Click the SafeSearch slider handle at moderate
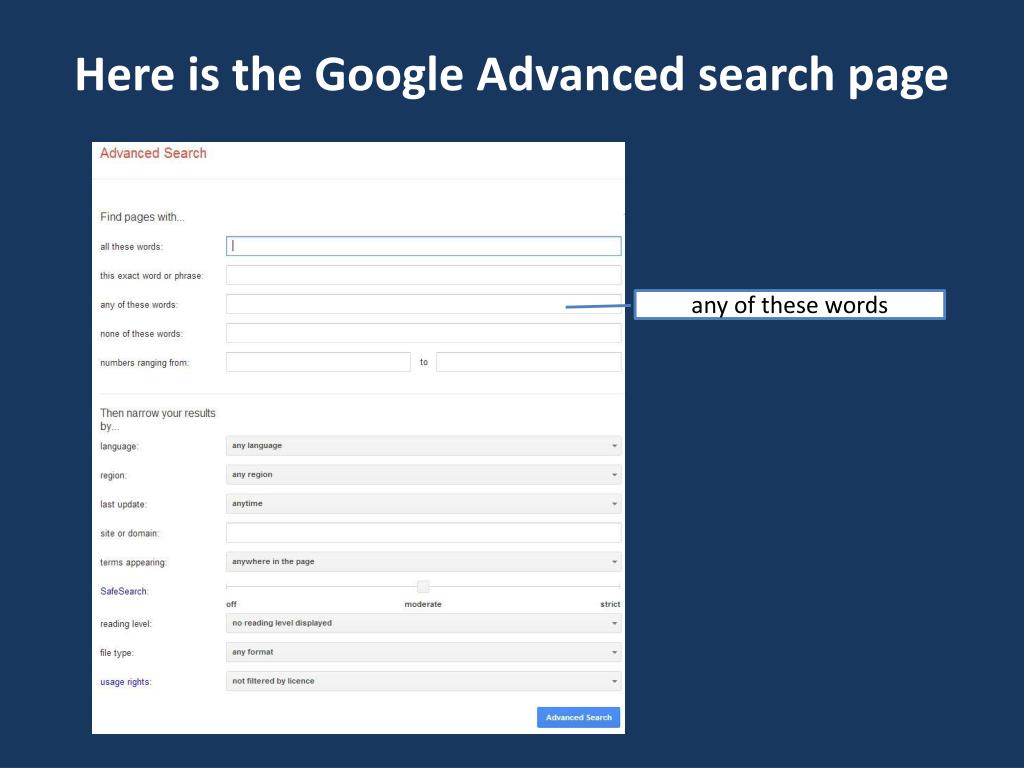This screenshot has height=768, width=1024. 423,586
